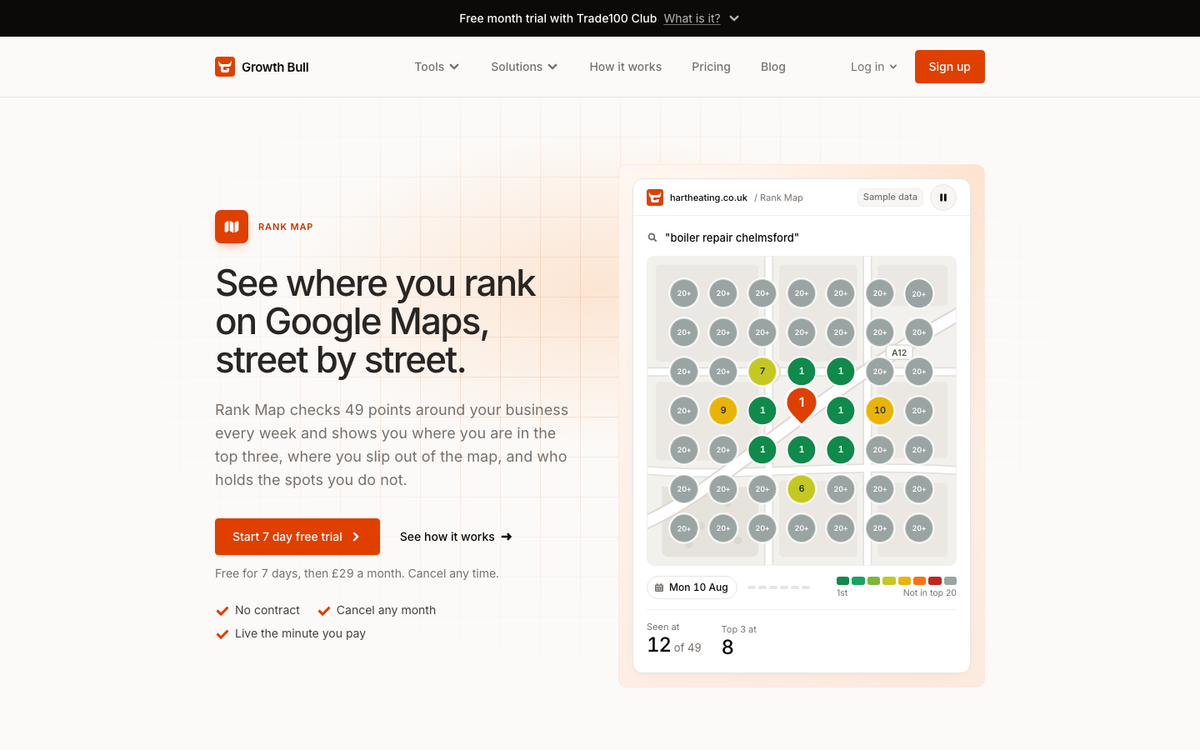This screenshot has height=750, width=1200.
Task: Click the grey Not in top 20 swatch
Action: 950,581
